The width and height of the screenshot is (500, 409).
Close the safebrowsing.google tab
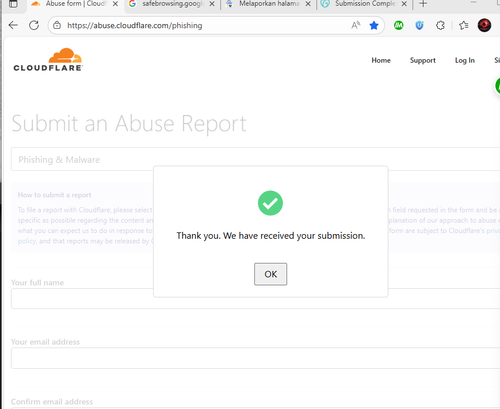pyautogui.click(x=212, y=4)
